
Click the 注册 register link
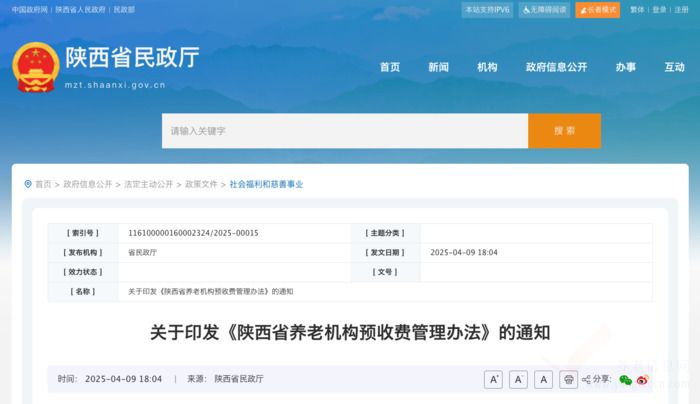tap(681, 10)
